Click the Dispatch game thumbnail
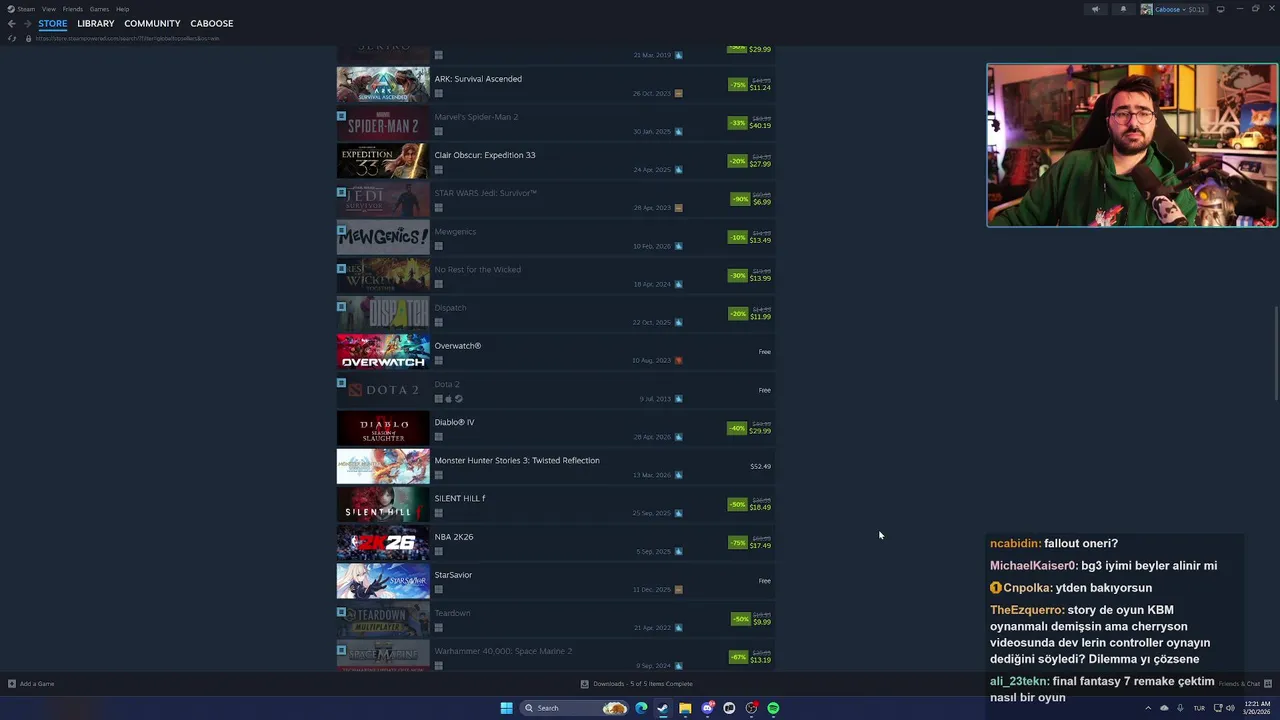This screenshot has width=1280, height=720. click(x=383, y=314)
